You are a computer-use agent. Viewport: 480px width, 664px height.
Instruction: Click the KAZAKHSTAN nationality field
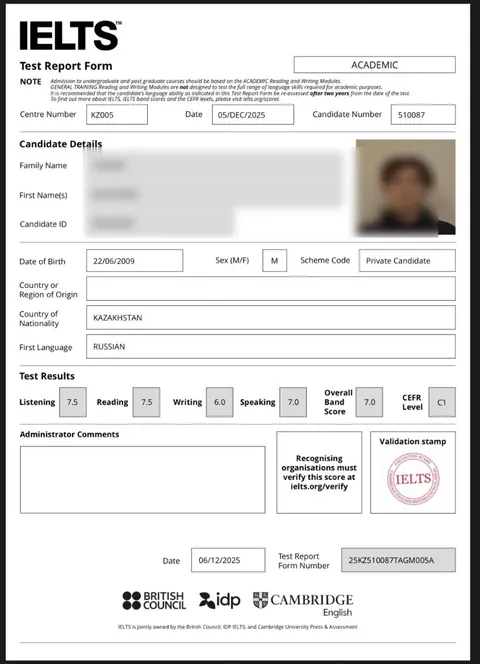click(271, 318)
